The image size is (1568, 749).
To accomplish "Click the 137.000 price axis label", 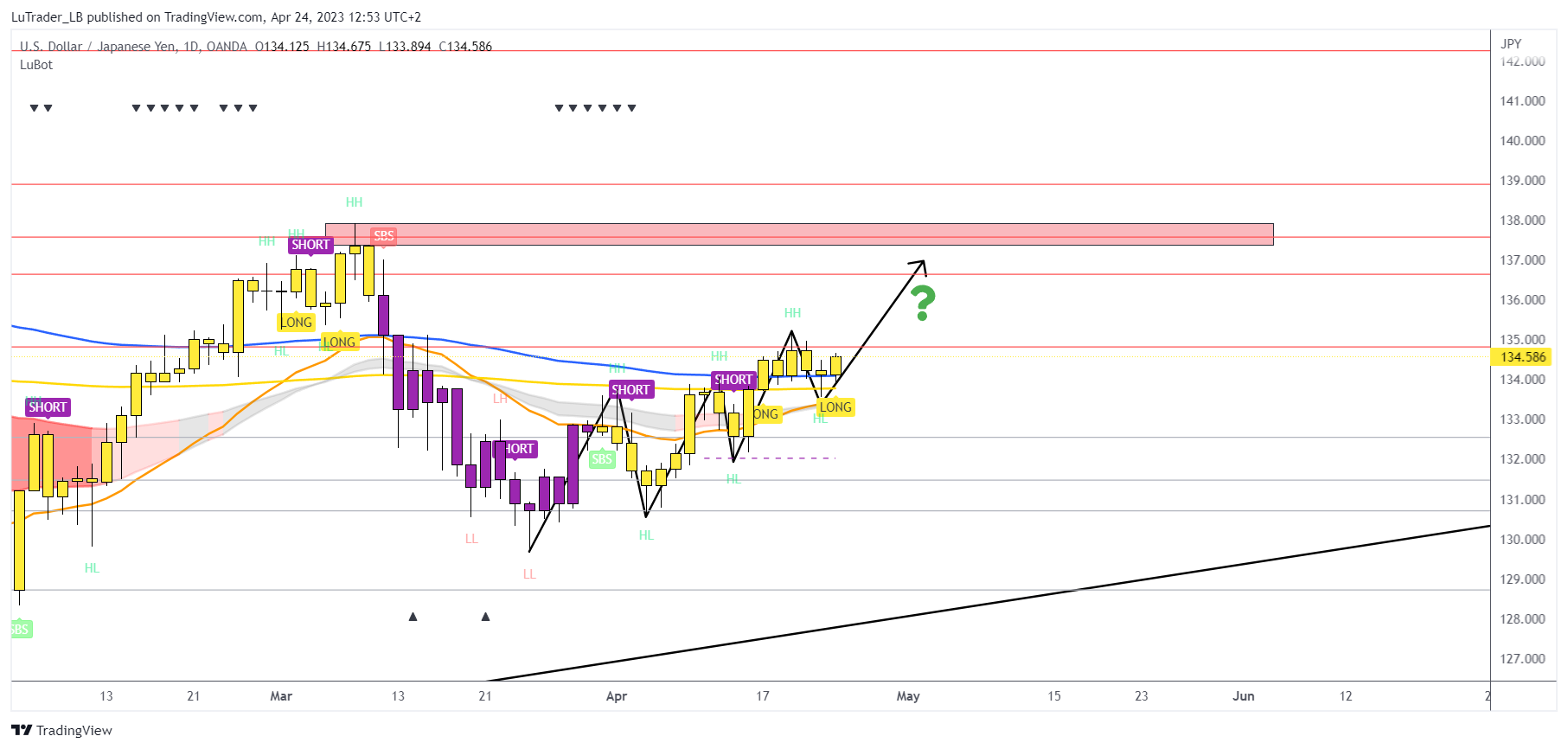I will point(1522,260).
